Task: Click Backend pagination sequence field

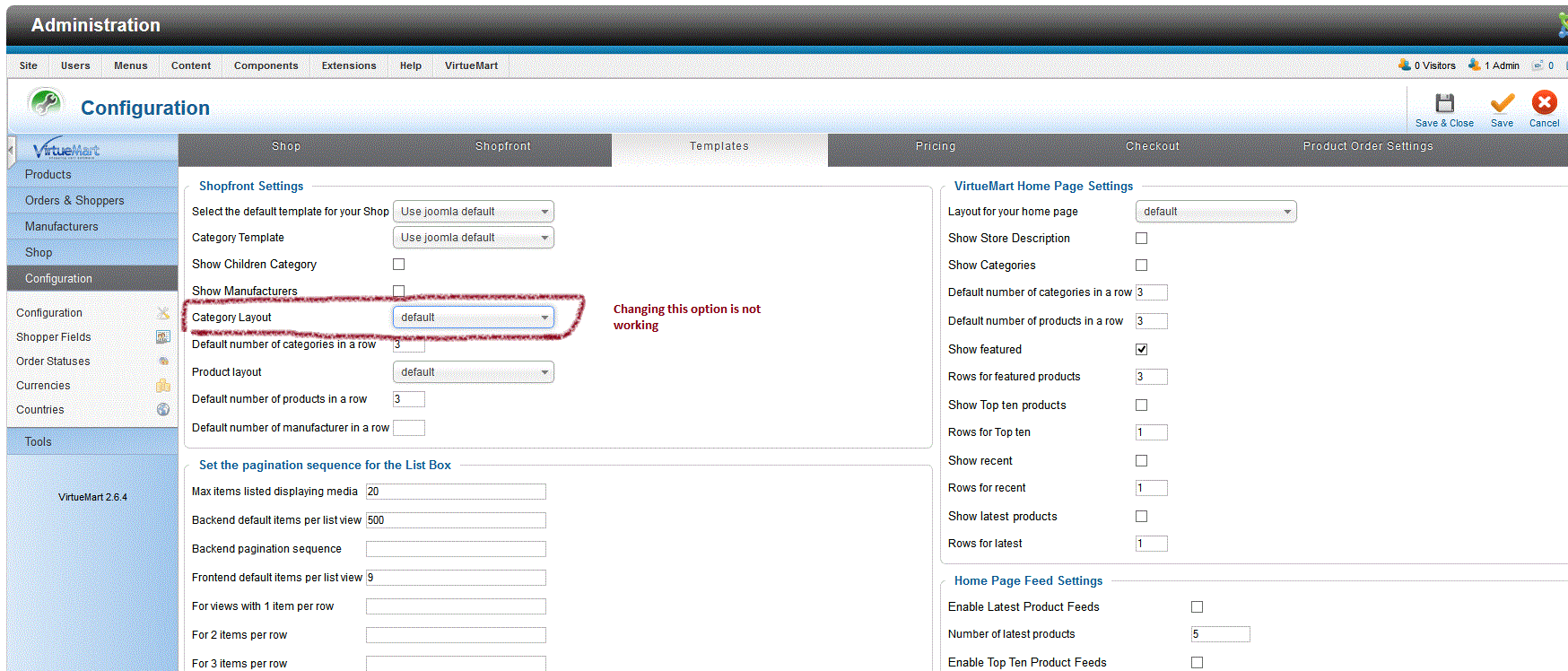Action: click(456, 549)
